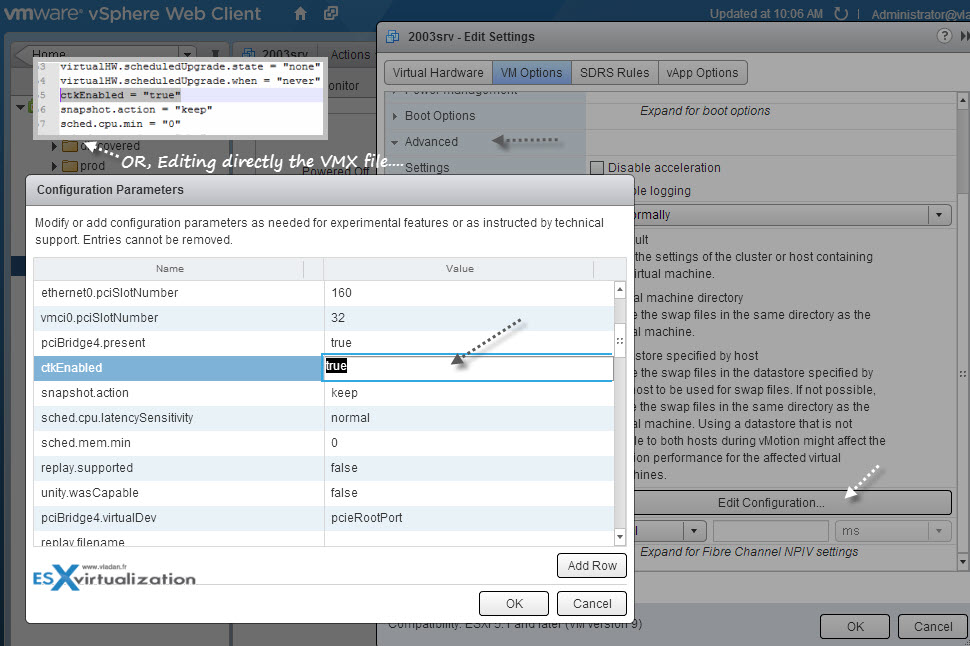Screen dimensions: 970x646
Task: Click the Edit Settings panel scroll-up arrow
Action: click(x=963, y=100)
